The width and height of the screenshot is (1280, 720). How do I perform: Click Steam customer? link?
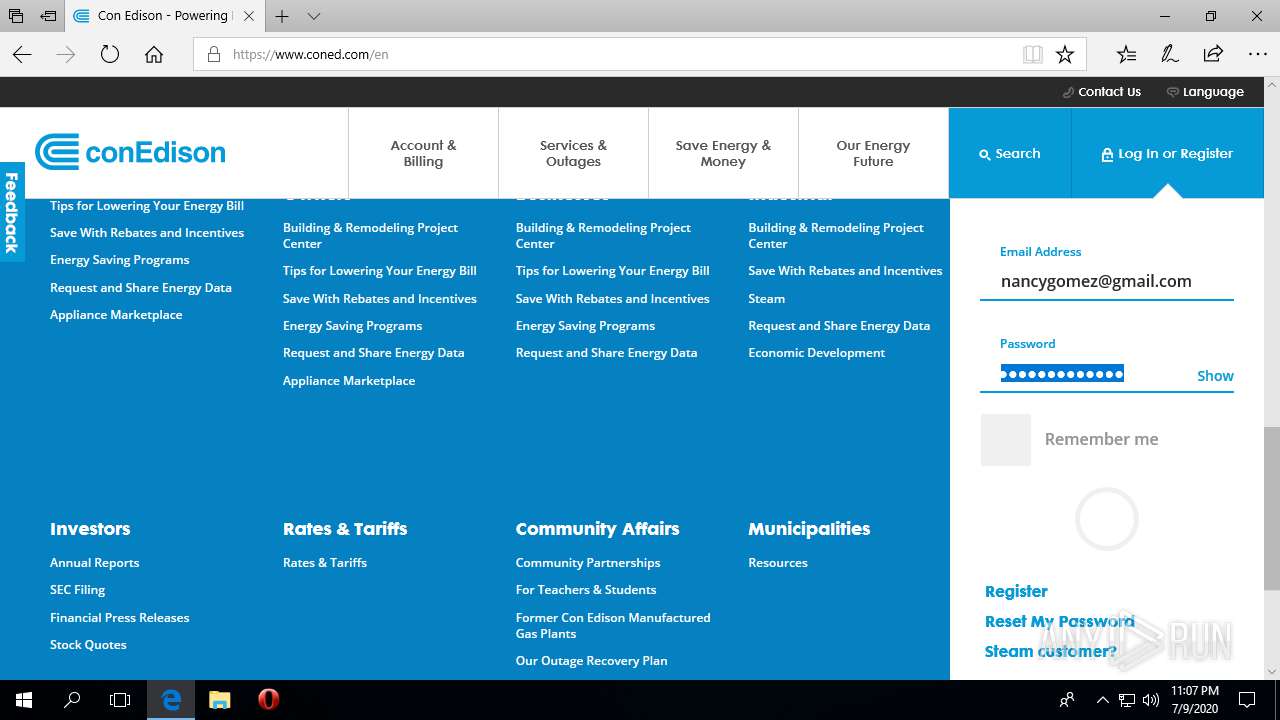pyautogui.click(x=1051, y=651)
